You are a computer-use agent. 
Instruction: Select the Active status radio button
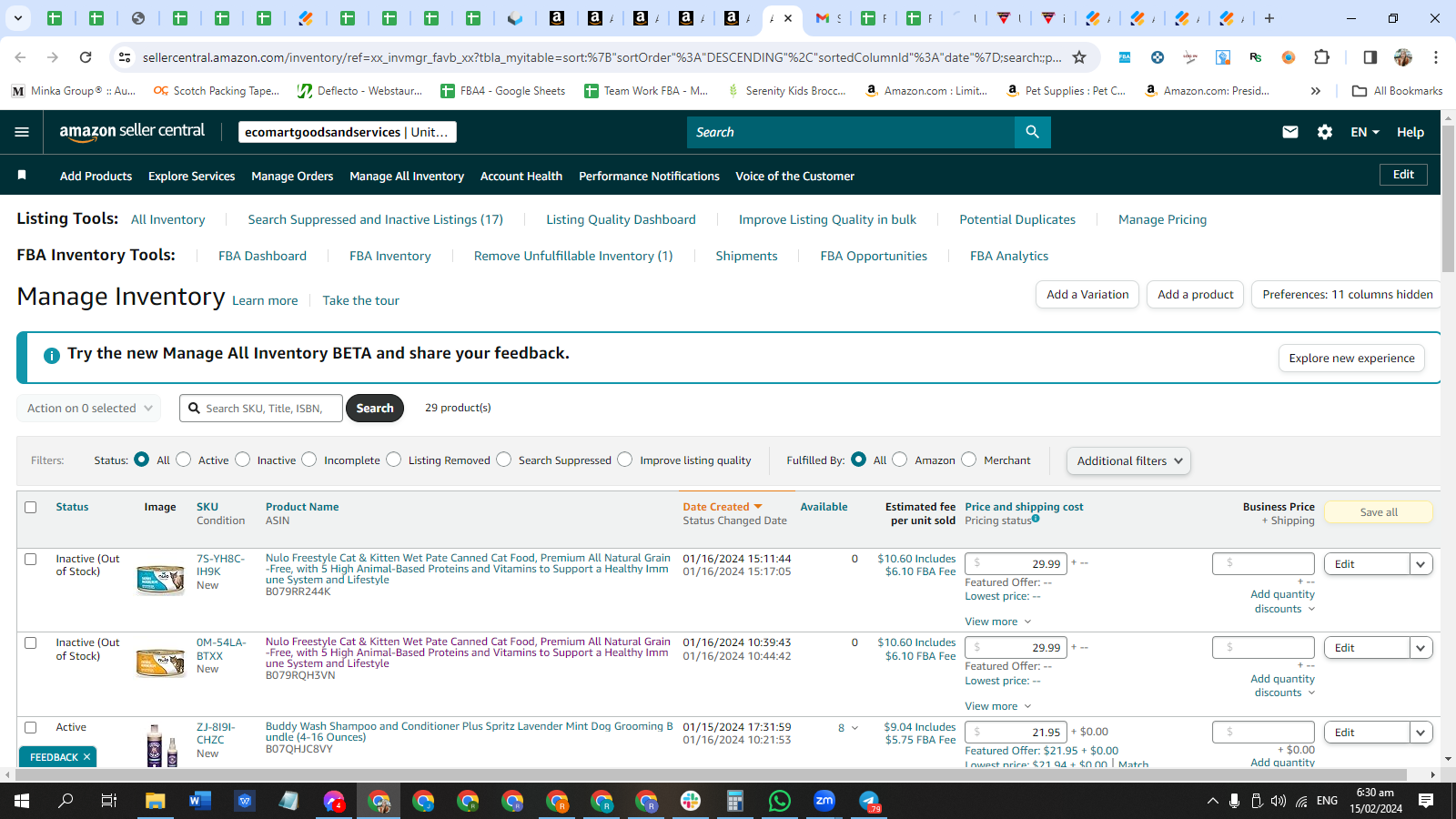pos(184,460)
